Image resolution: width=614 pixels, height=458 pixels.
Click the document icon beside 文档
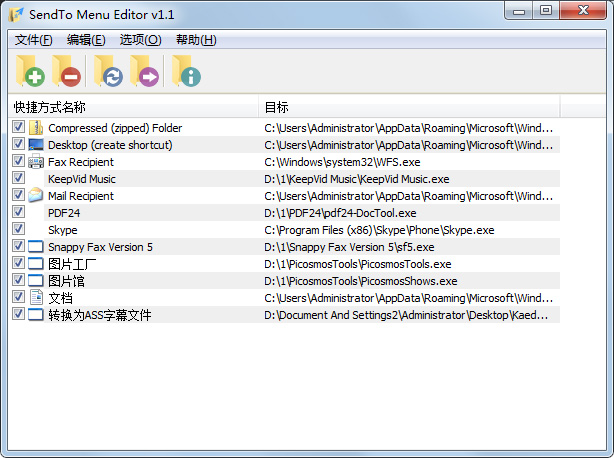[x=36, y=297]
